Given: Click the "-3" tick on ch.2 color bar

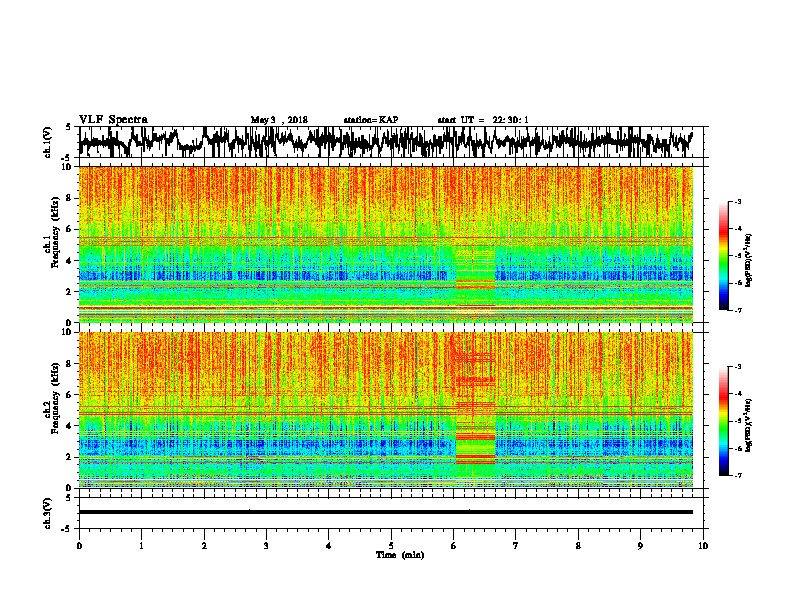Looking at the screenshot, I should (737, 367).
